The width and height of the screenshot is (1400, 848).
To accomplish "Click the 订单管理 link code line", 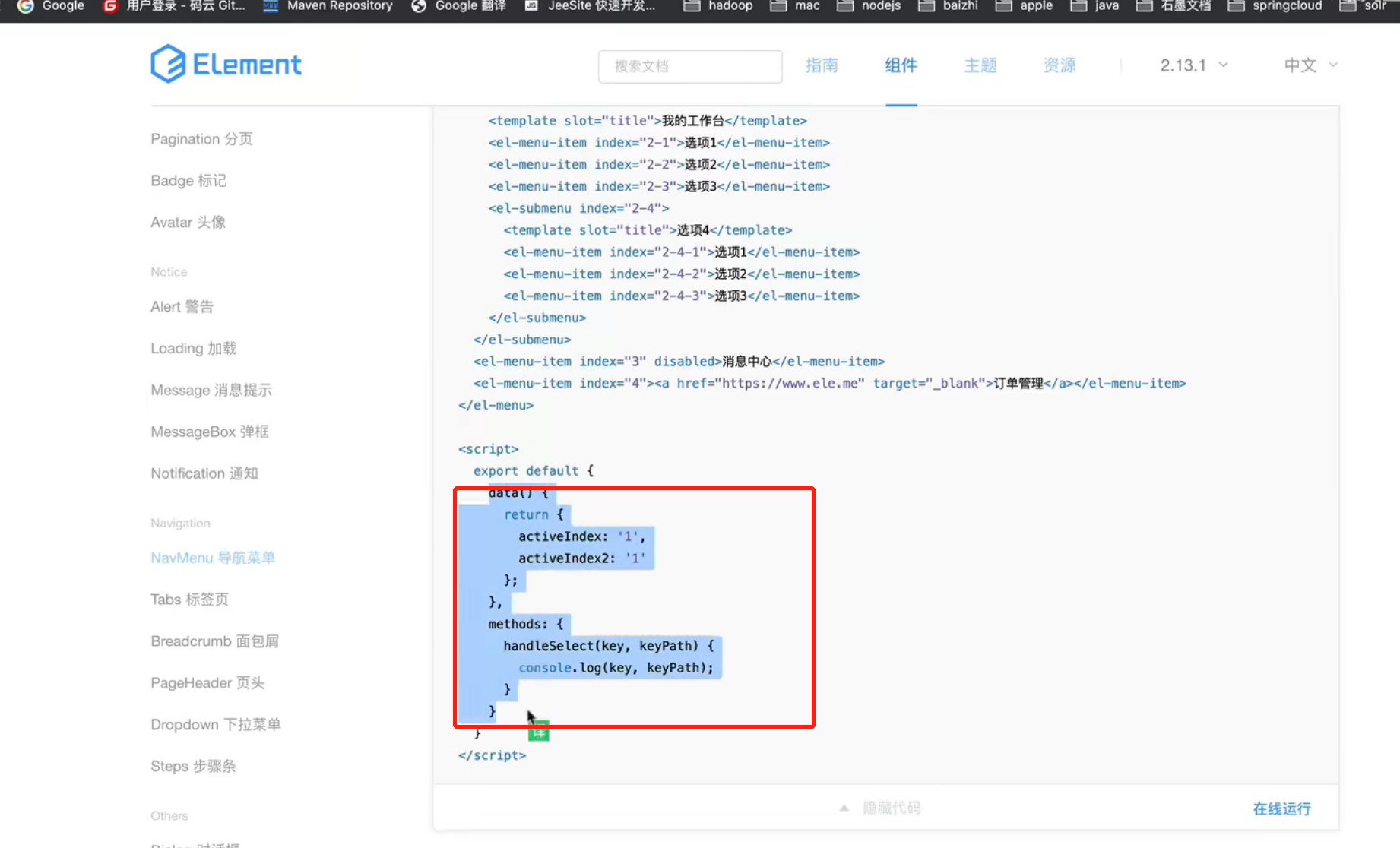I will point(830,384).
